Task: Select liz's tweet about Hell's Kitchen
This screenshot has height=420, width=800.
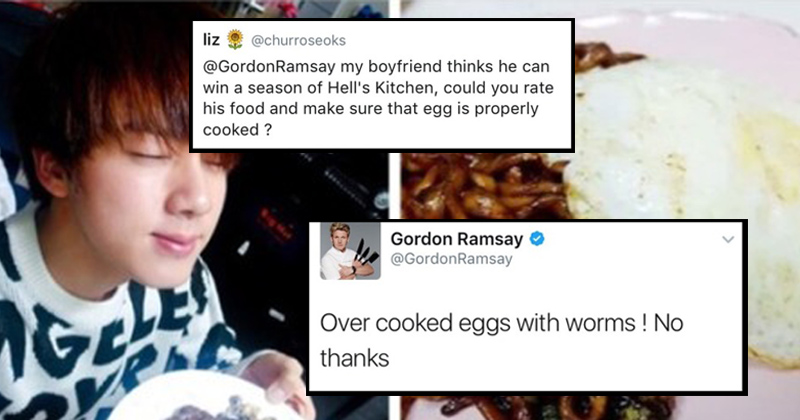Action: [382, 86]
